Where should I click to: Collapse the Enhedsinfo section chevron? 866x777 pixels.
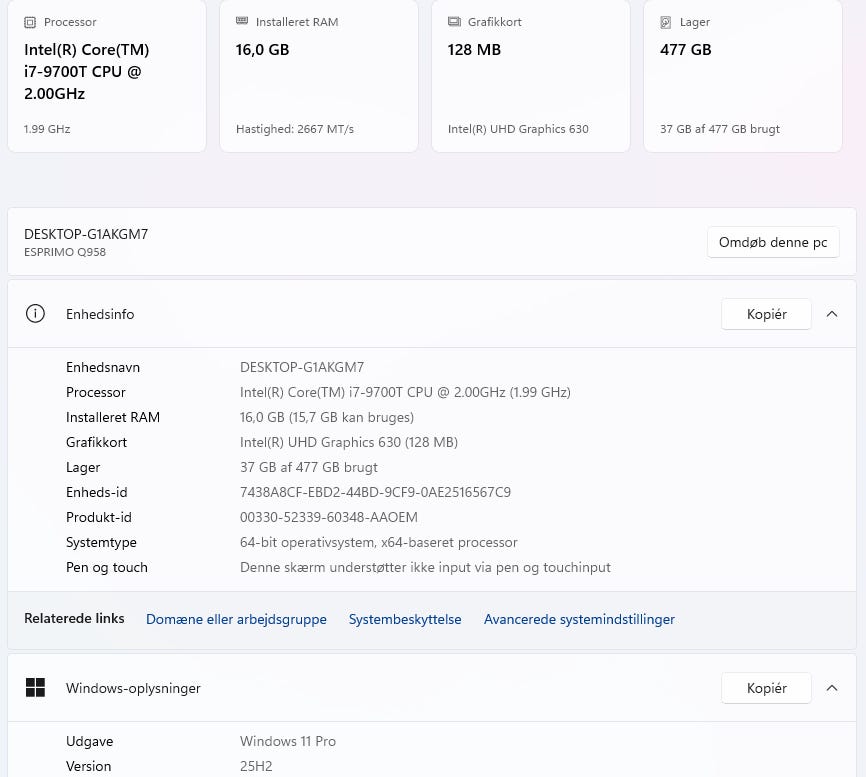832,314
